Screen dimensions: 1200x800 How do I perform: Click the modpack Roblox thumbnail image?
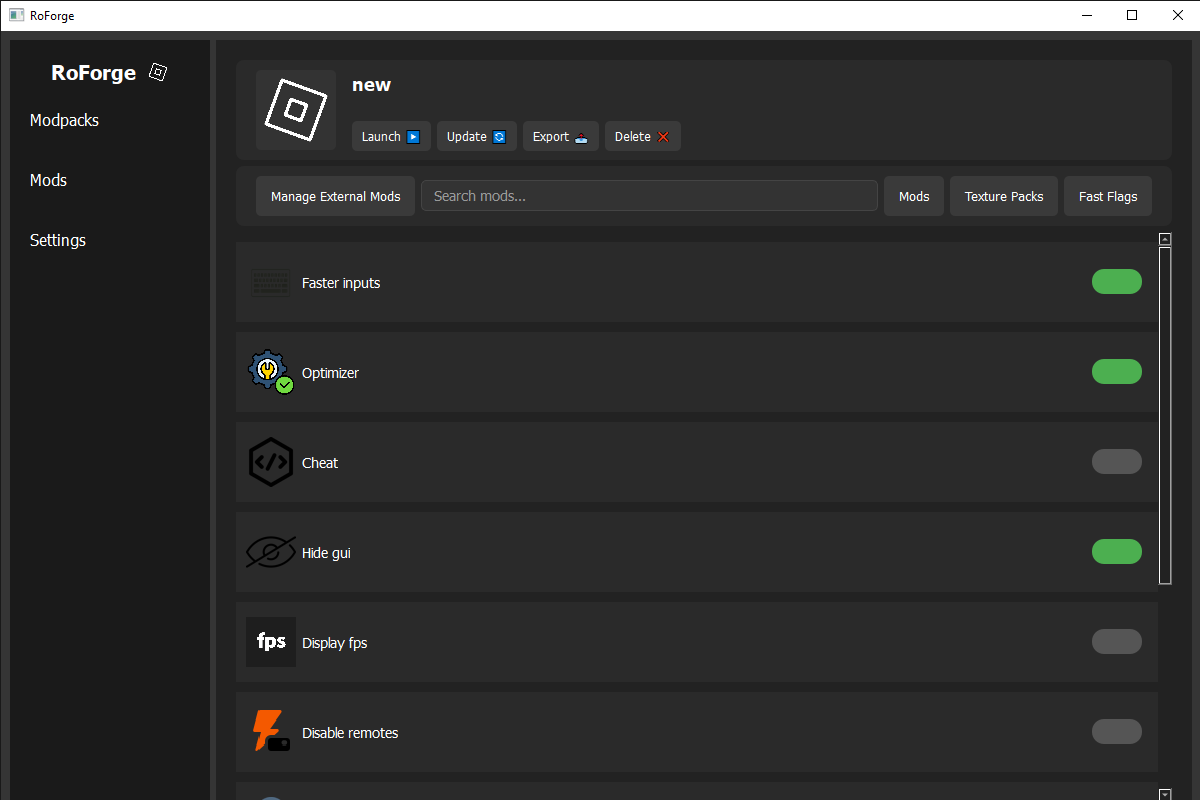tap(296, 110)
